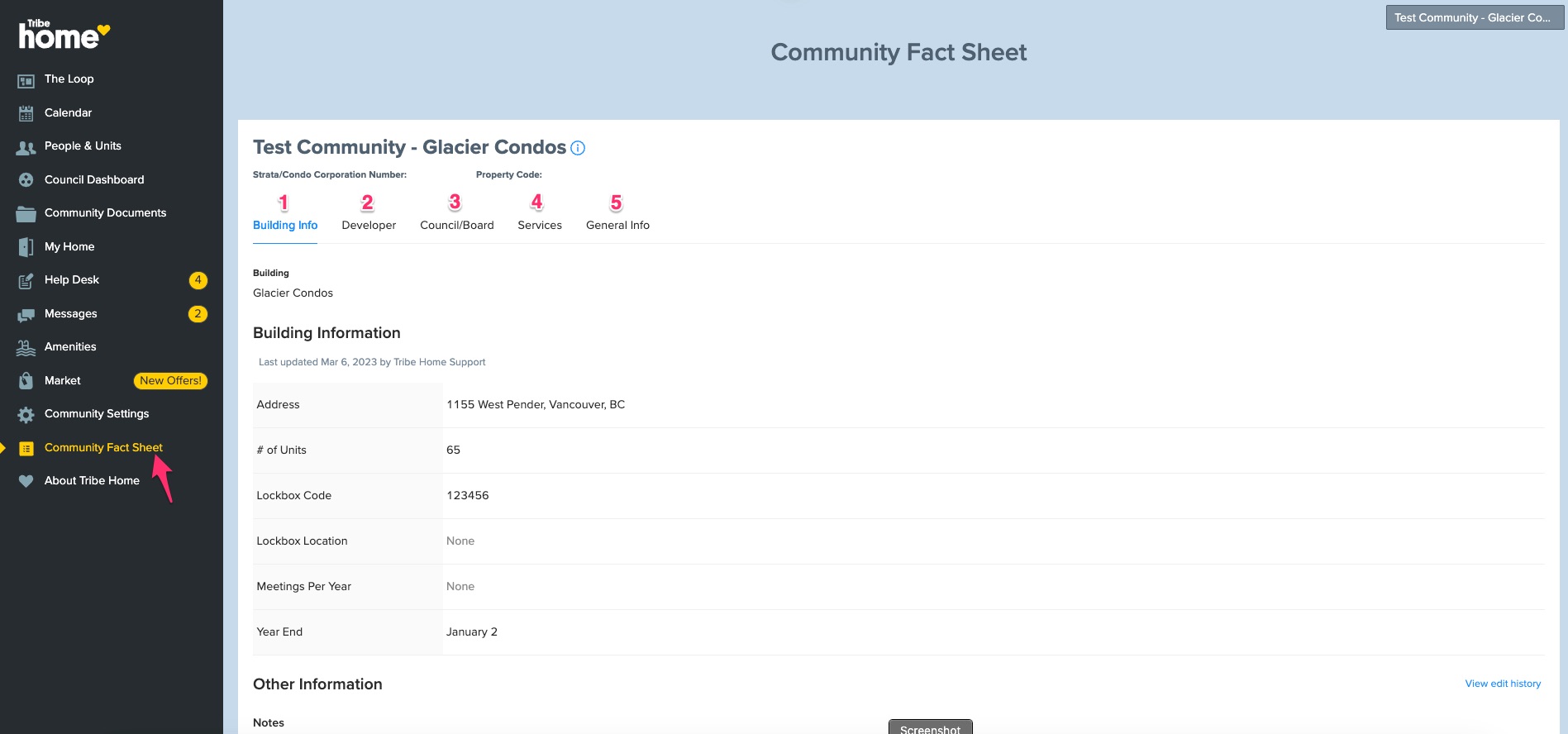Image resolution: width=1568 pixels, height=734 pixels.
Task: Click the Community Settings gear icon
Action: [26, 415]
